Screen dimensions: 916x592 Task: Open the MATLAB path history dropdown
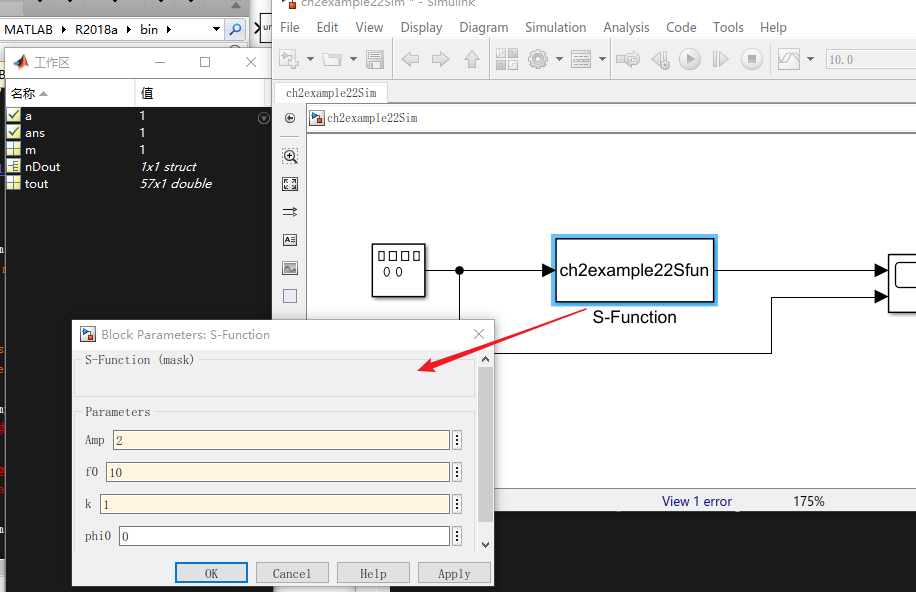(x=216, y=29)
